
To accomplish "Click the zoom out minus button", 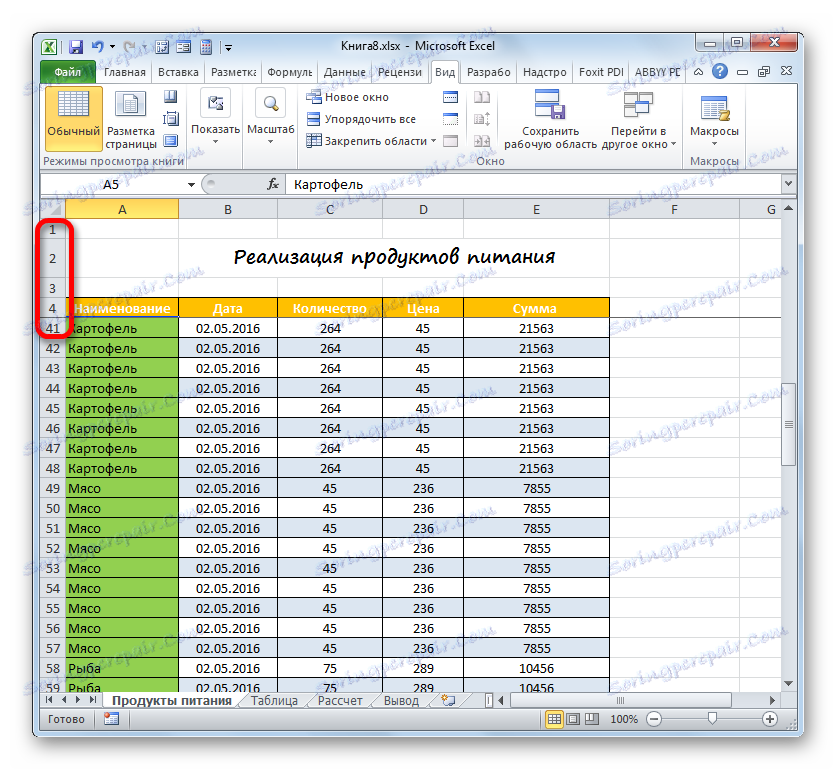I will click(x=654, y=719).
